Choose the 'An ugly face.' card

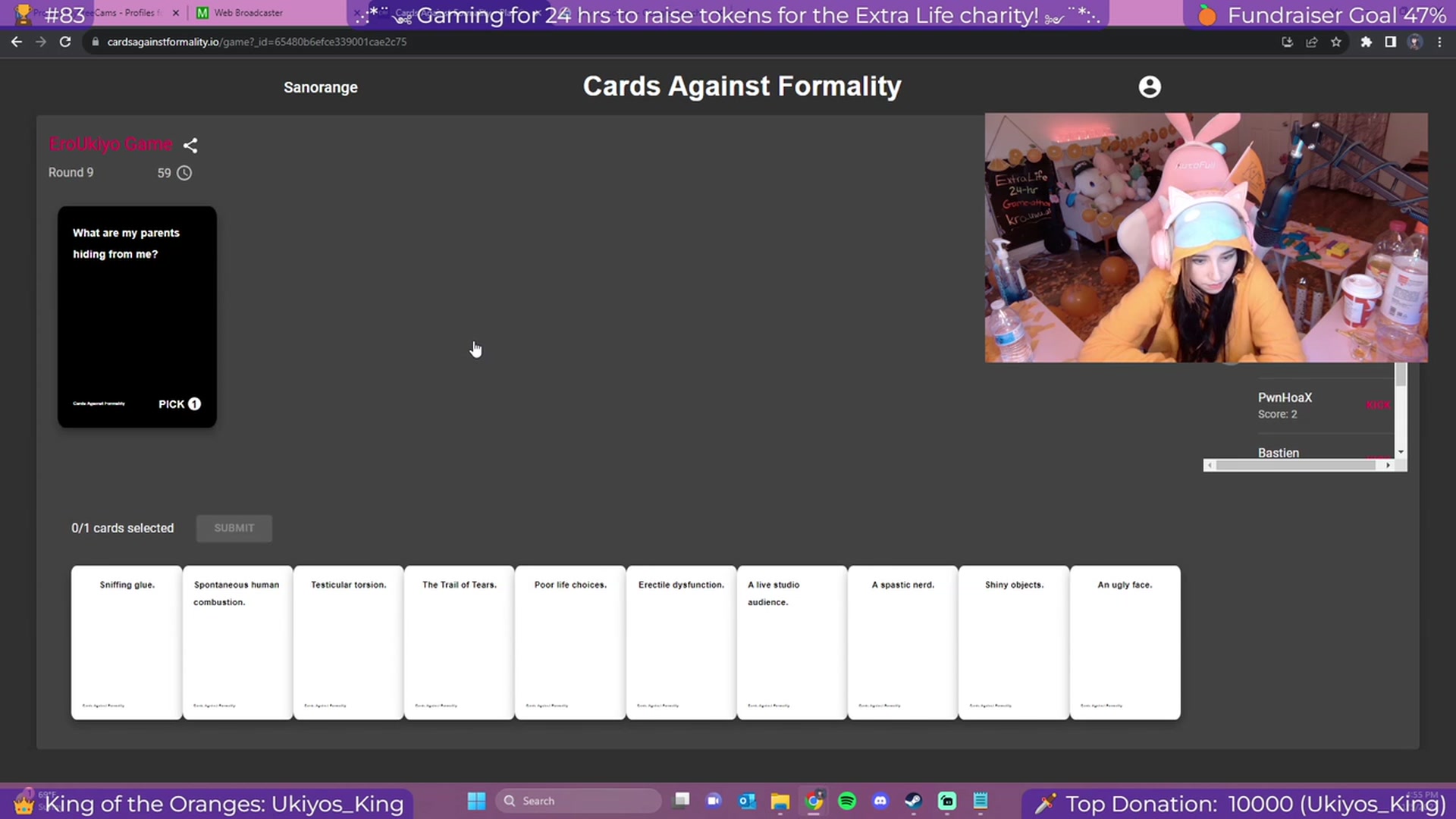click(1125, 642)
